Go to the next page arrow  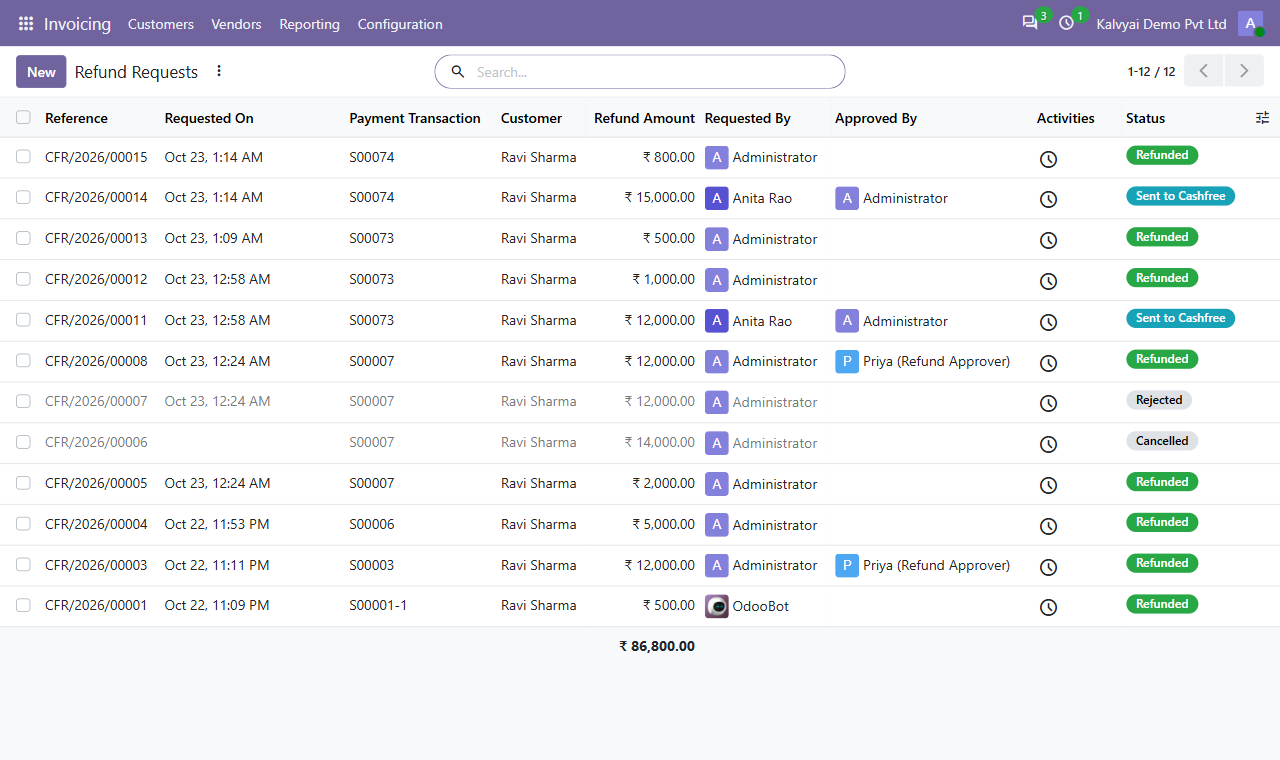click(1244, 71)
